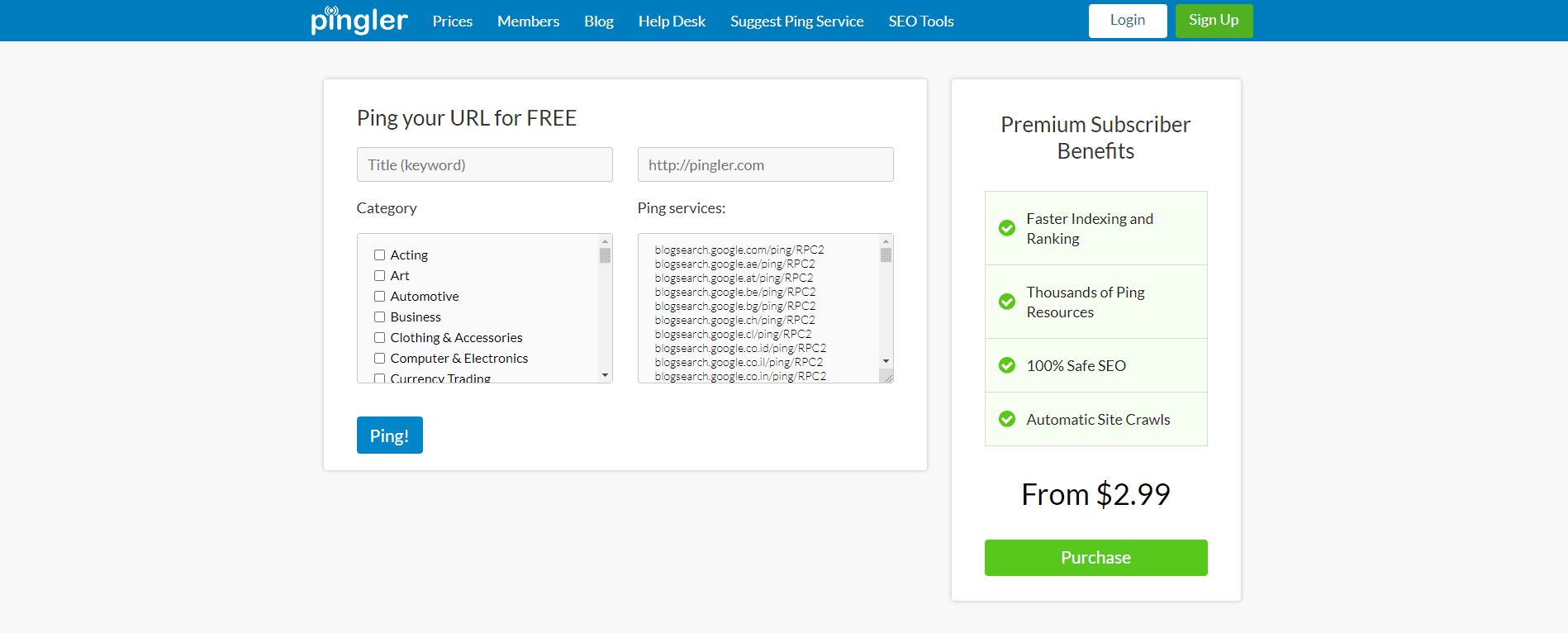Click the check icon near Automatic Site Crawls
1568x633 pixels.
(x=1006, y=419)
